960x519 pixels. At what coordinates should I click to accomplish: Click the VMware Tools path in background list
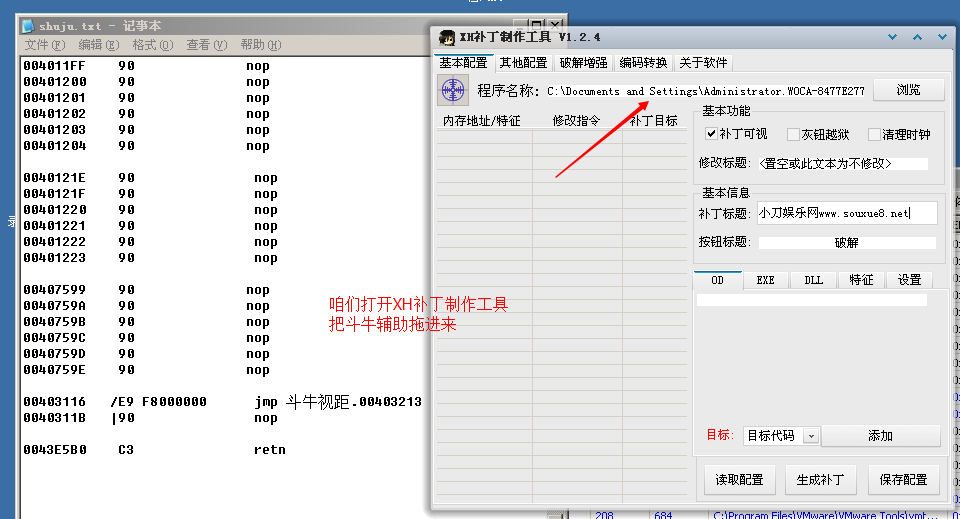826,515
